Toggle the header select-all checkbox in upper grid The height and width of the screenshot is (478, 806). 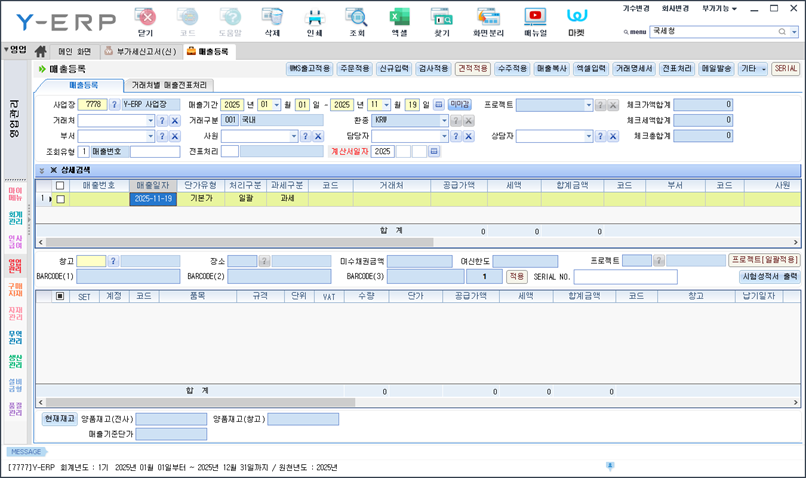coord(60,186)
